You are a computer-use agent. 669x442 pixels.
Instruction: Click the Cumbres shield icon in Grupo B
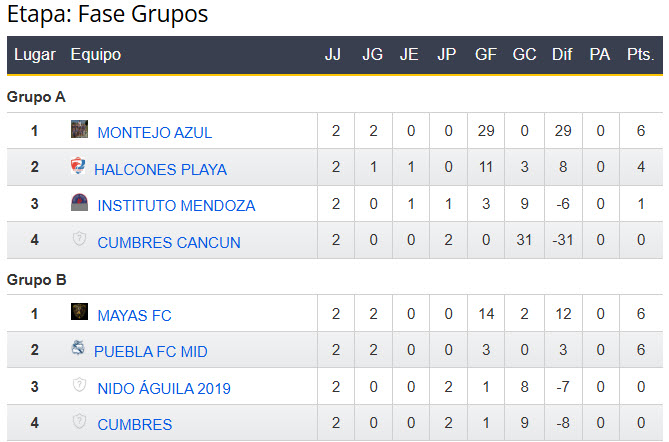pos(79,424)
